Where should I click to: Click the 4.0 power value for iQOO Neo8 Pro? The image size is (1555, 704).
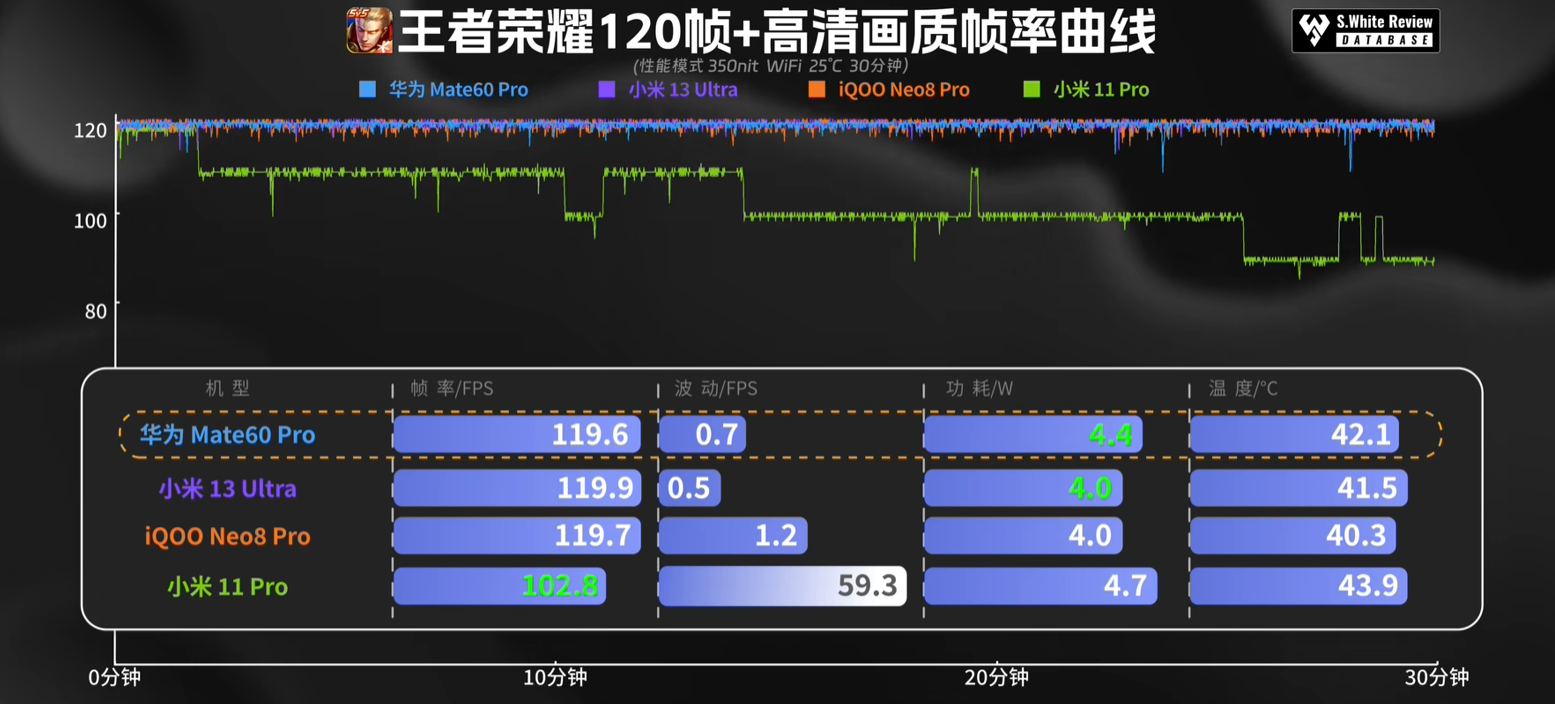tap(1090, 537)
